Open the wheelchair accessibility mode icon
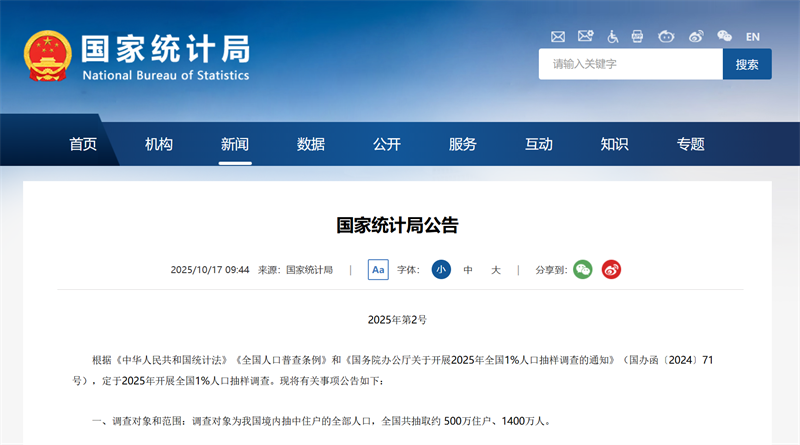Screen dimensions: 800x445 [x=613, y=37]
